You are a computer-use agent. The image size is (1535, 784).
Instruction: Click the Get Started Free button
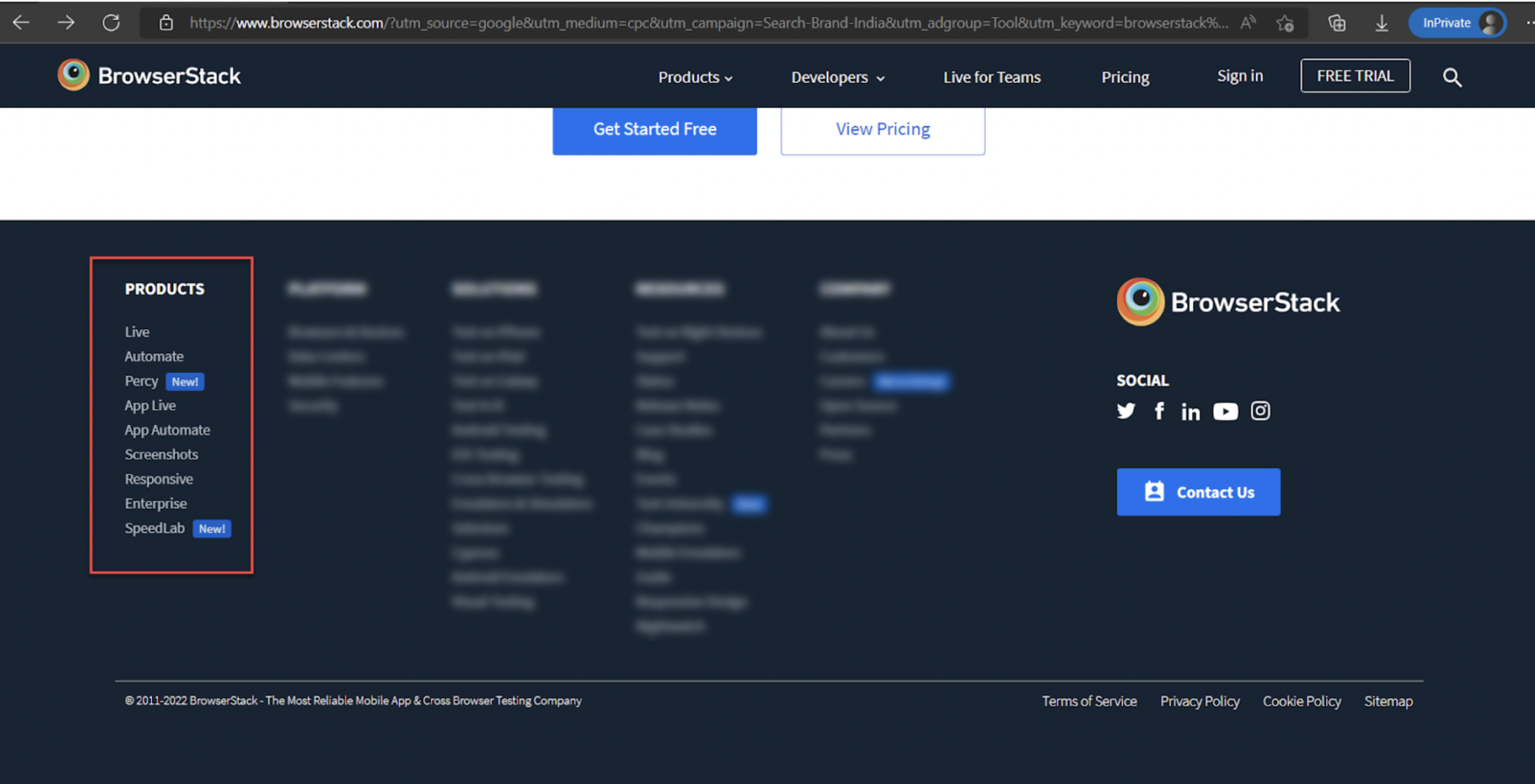654,129
